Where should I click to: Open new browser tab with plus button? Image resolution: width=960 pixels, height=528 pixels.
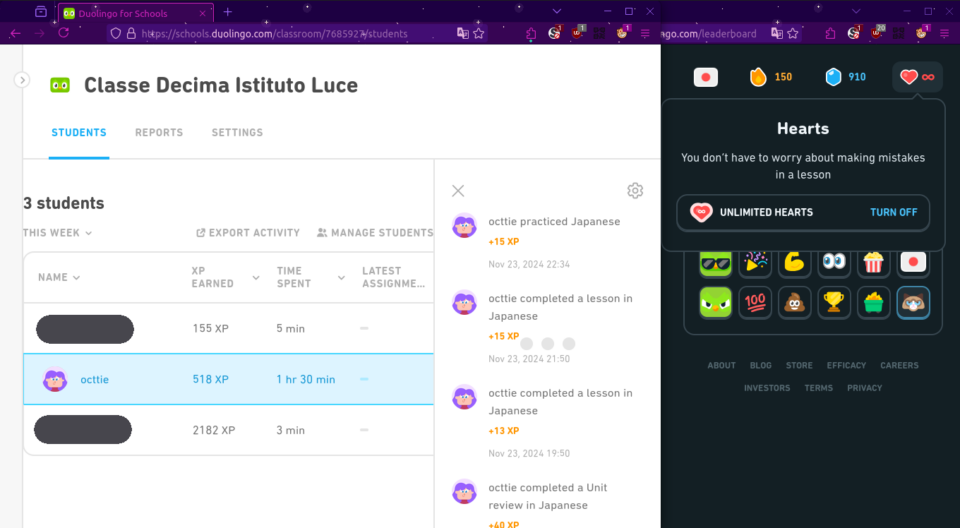coord(228,12)
